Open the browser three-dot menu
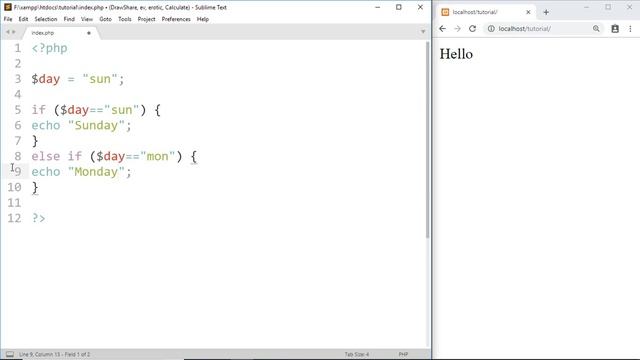The image size is (640, 360). (x=630, y=29)
